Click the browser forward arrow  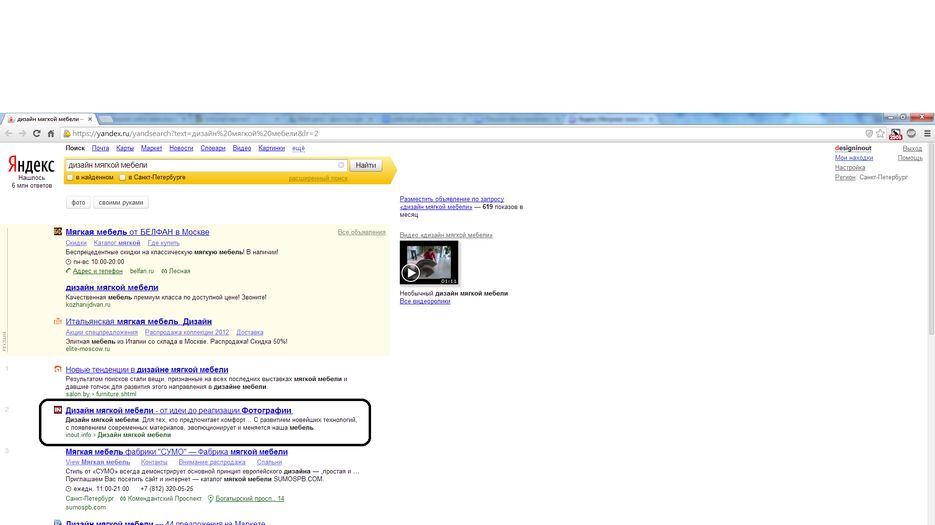(x=22, y=134)
